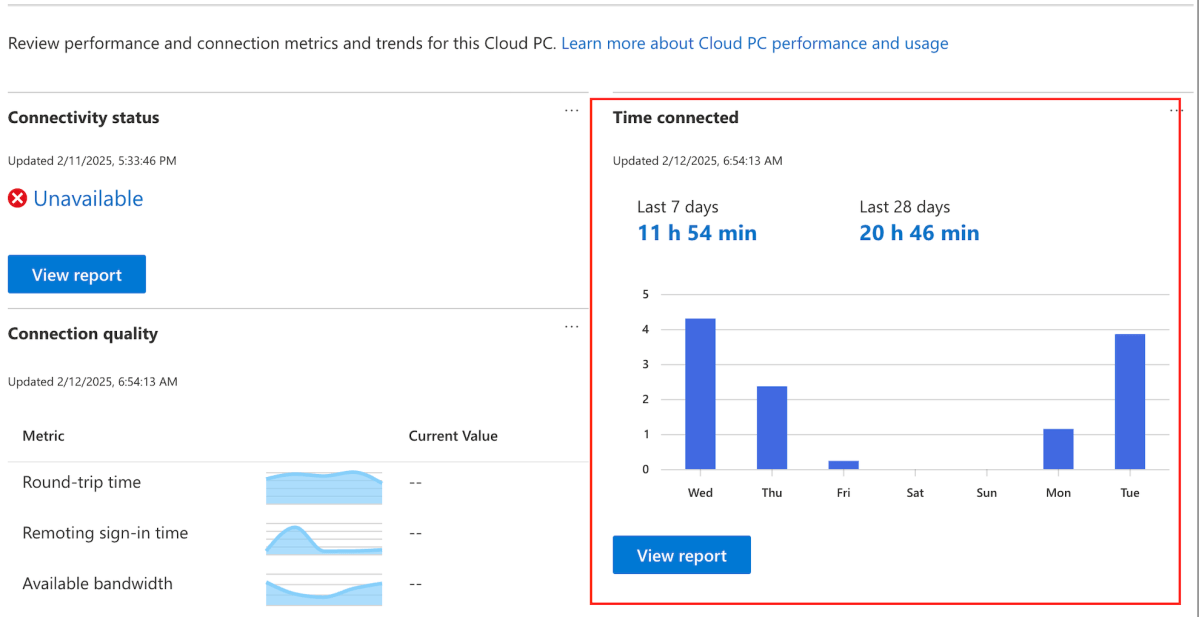Select the Monday bar in Time connected chart
The height and width of the screenshot is (617, 1199).
point(1057,450)
